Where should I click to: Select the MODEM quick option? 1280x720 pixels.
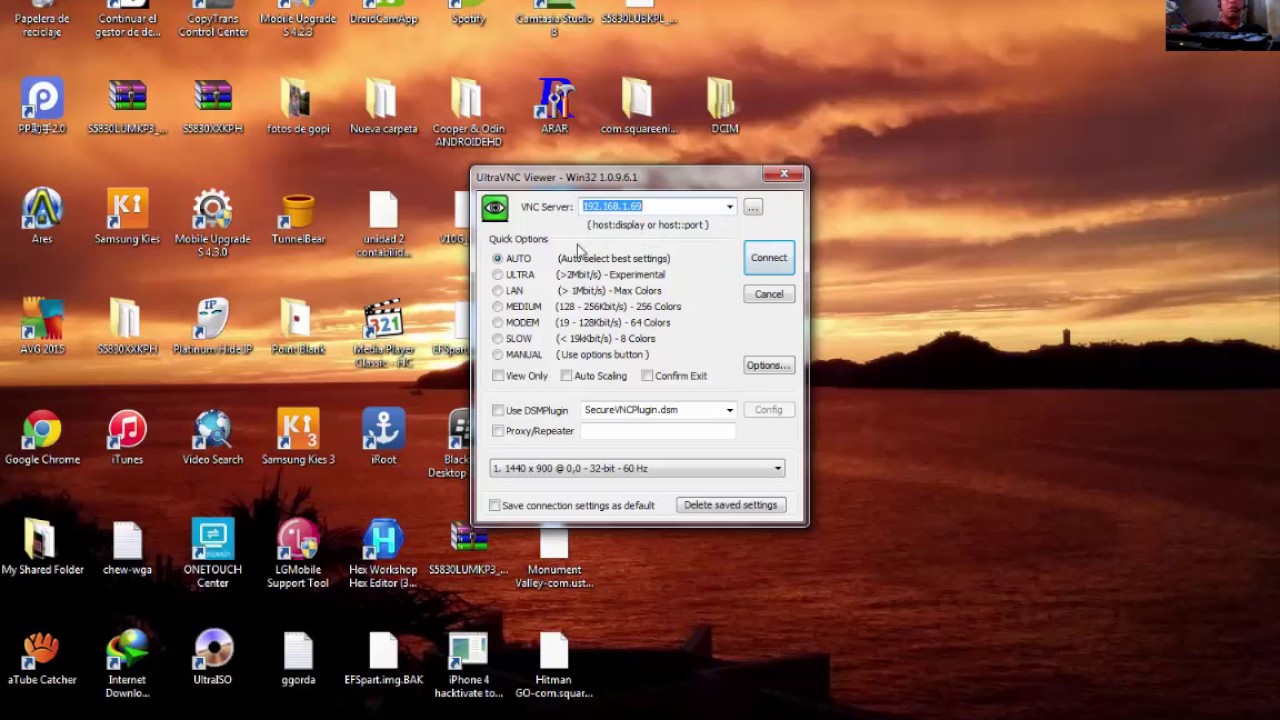pyautogui.click(x=497, y=322)
